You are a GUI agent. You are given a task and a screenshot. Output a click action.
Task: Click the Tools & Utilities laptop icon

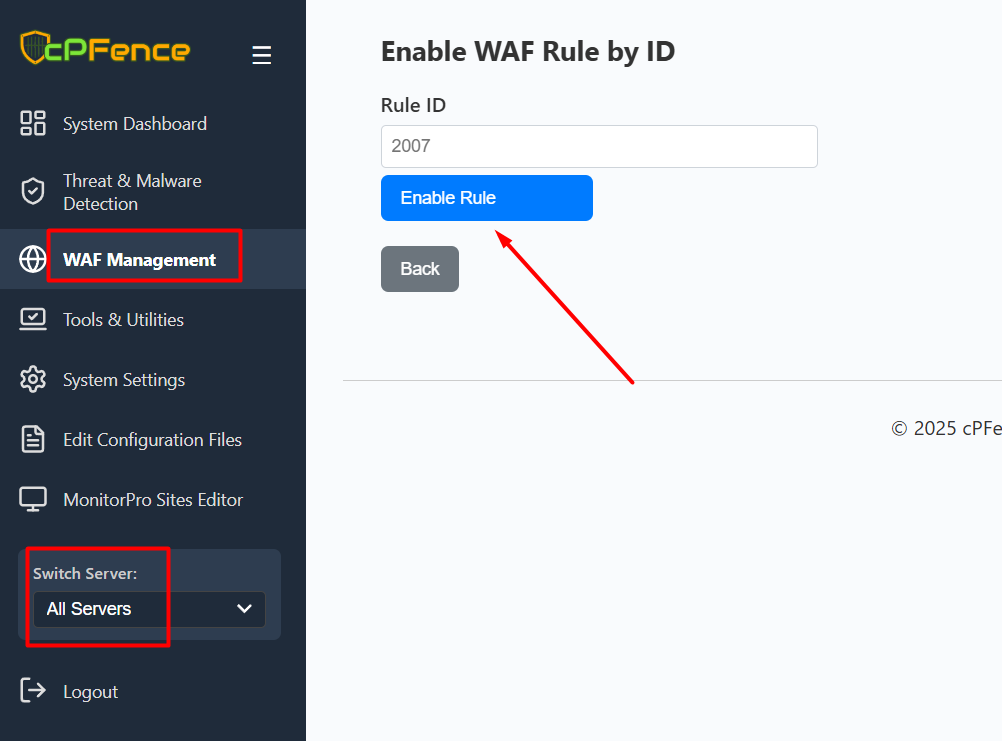[x=33, y=320]
